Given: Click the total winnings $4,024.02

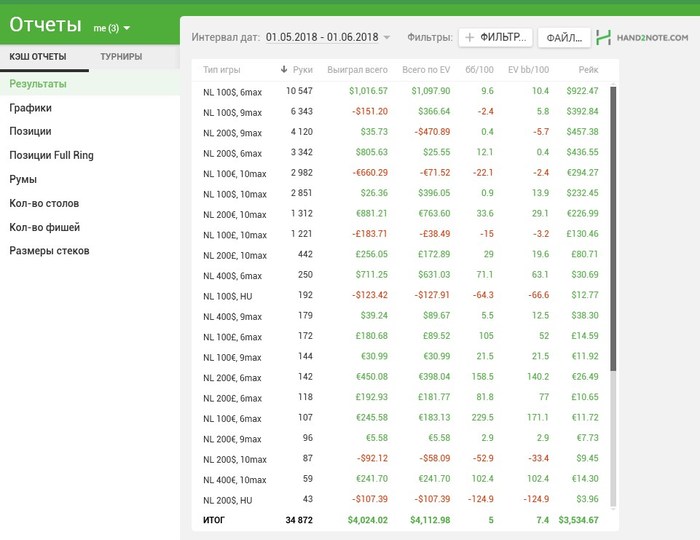Looking at the screenshot, I should tap(368, 520).
